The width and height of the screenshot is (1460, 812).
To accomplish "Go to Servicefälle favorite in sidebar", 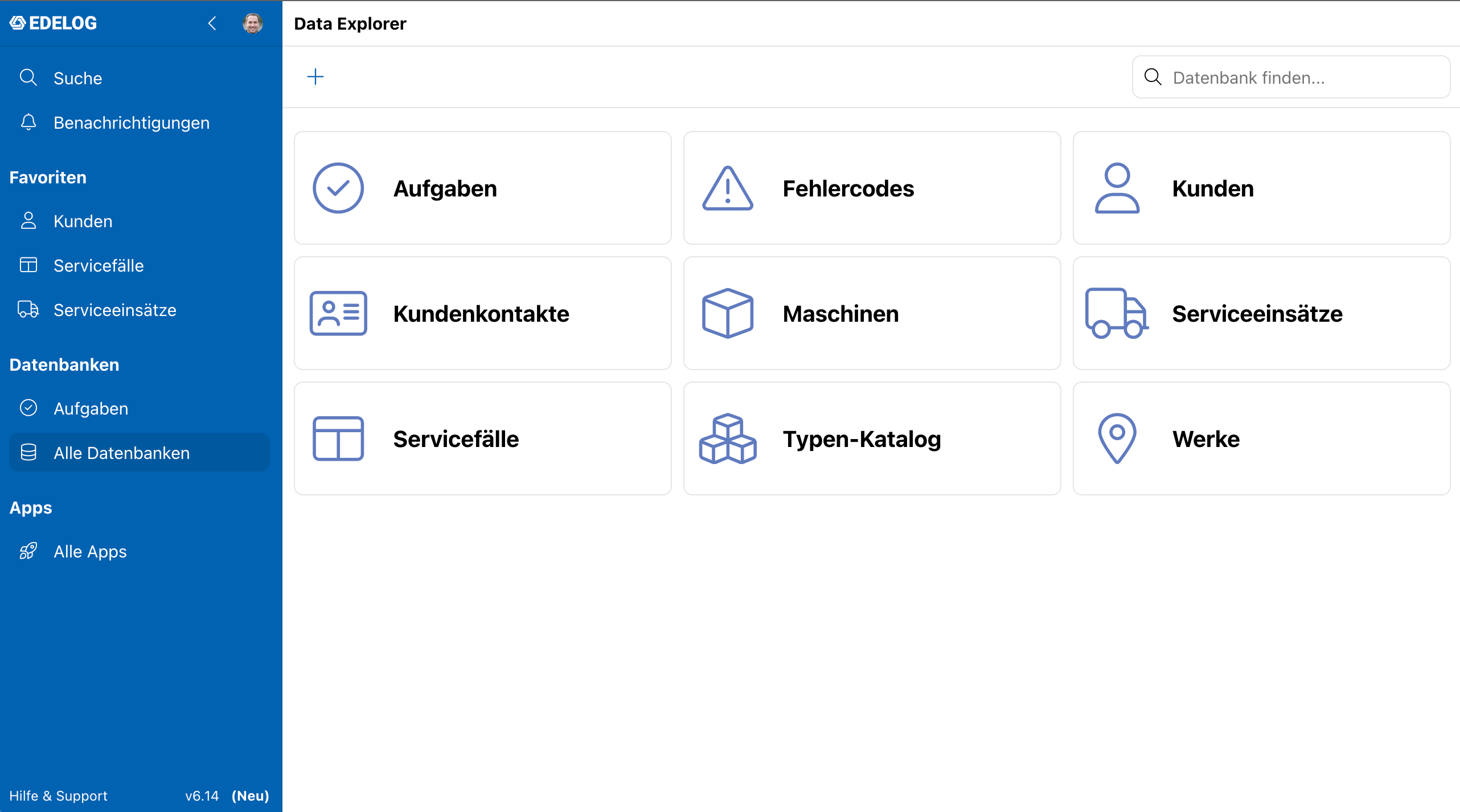I will click(x=140, y=265).
